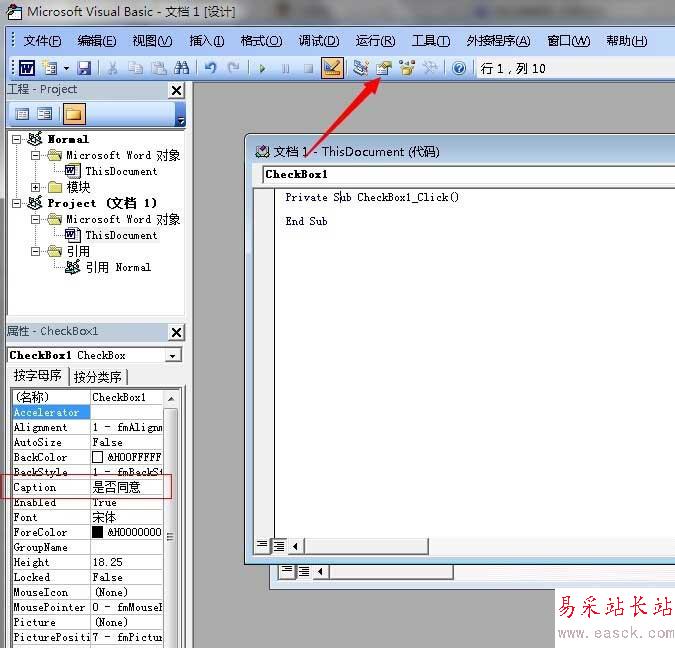Close the Project panel
Viewport: 675px width, 648px height.
coord(176,91)
